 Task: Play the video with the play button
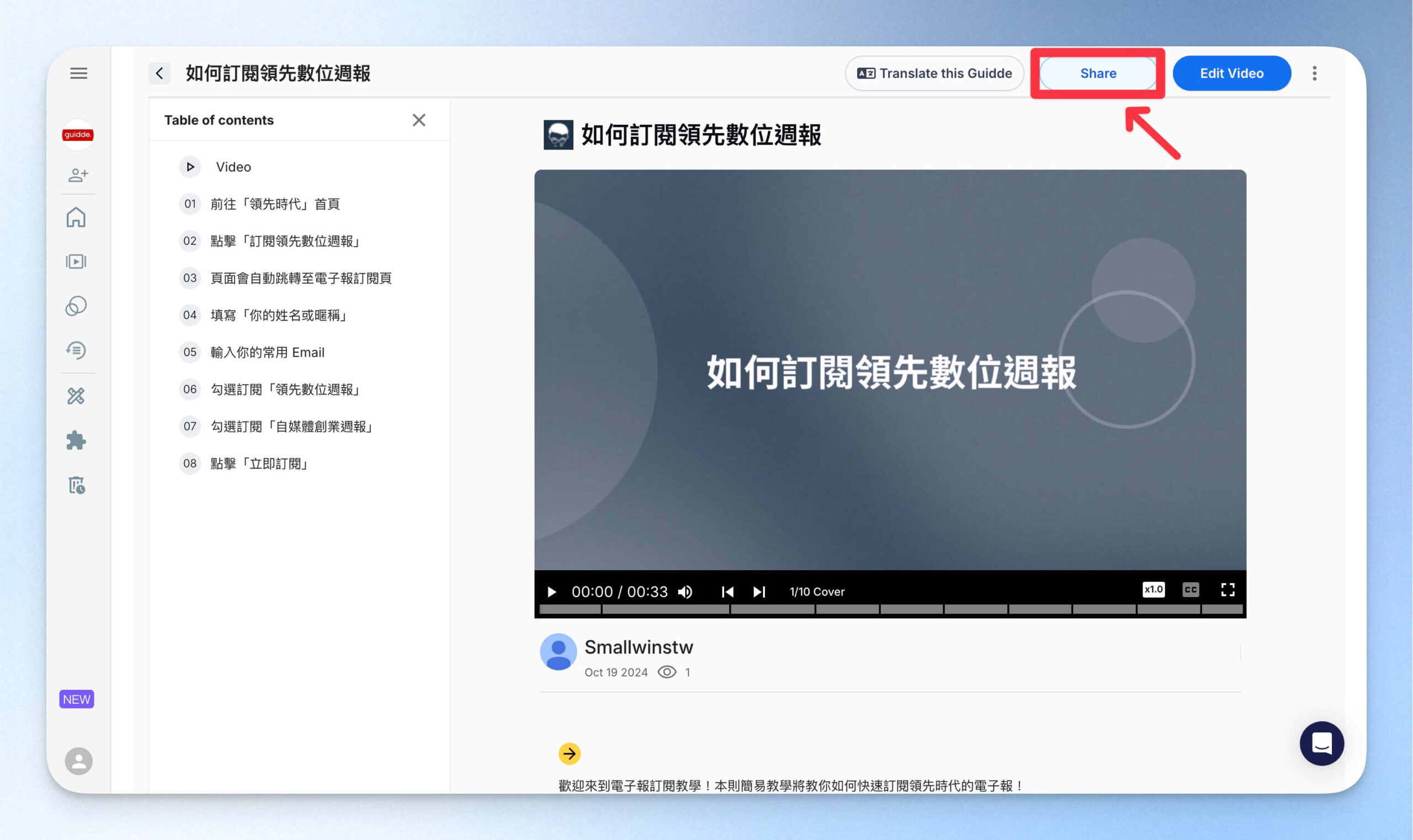(x=551, y=592)
